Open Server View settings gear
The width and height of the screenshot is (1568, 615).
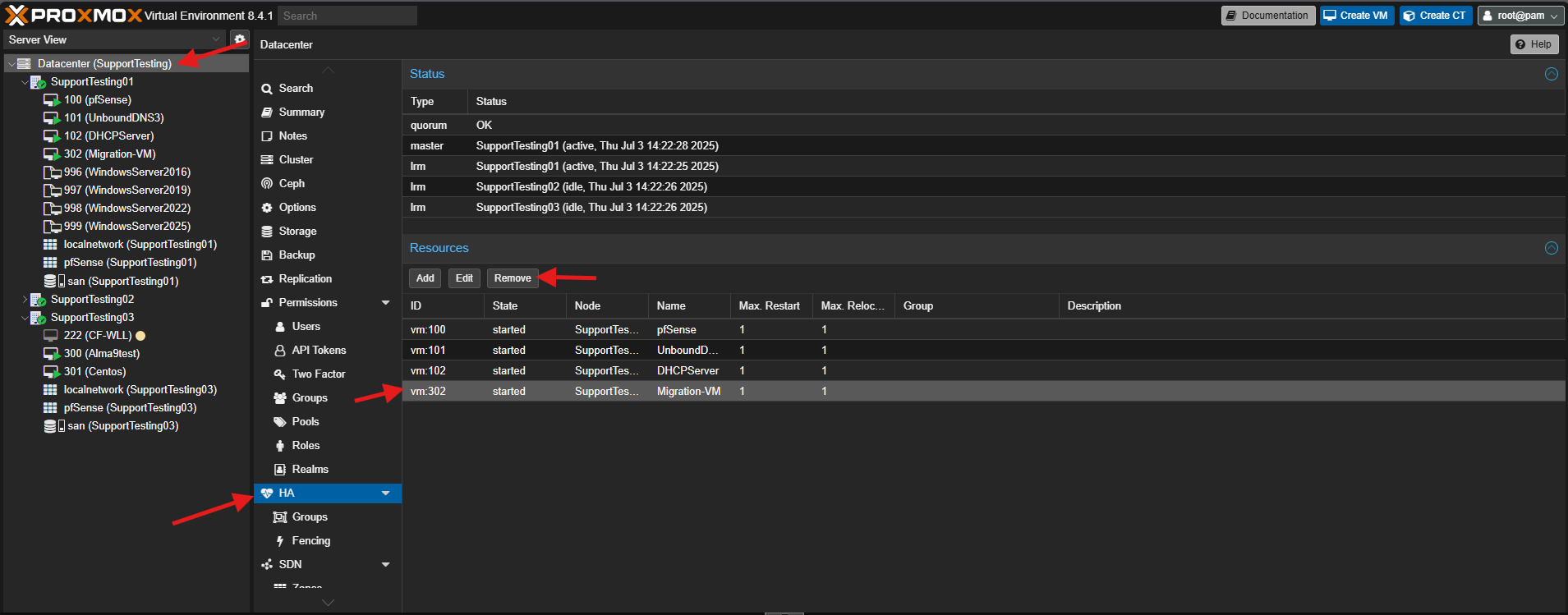click(x=239, y=39)
